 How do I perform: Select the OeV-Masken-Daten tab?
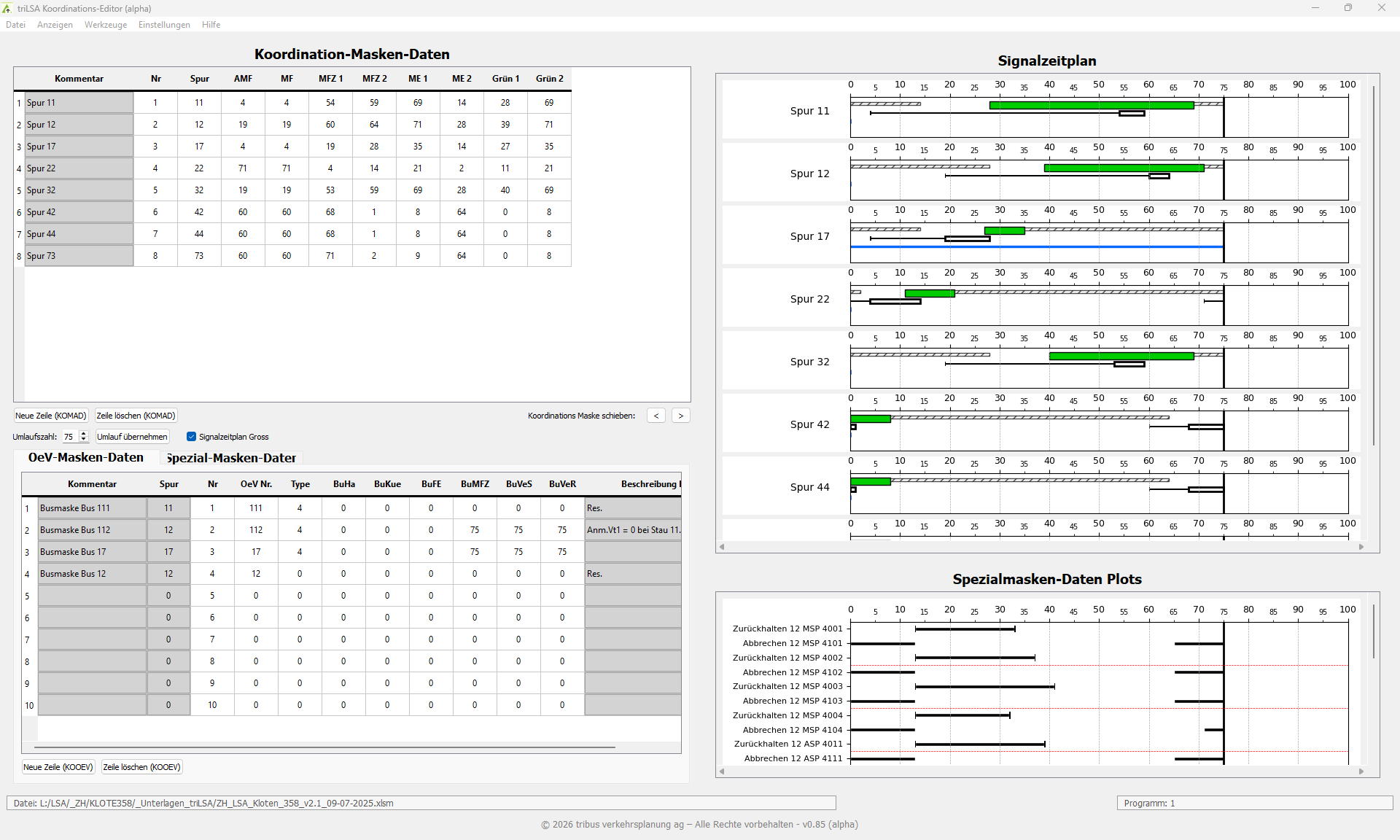tap(86, 457)
